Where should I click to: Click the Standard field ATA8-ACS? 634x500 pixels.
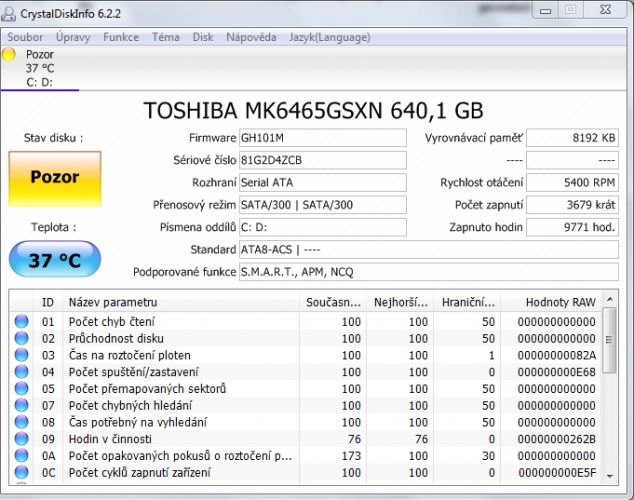[x=429, y=249]
